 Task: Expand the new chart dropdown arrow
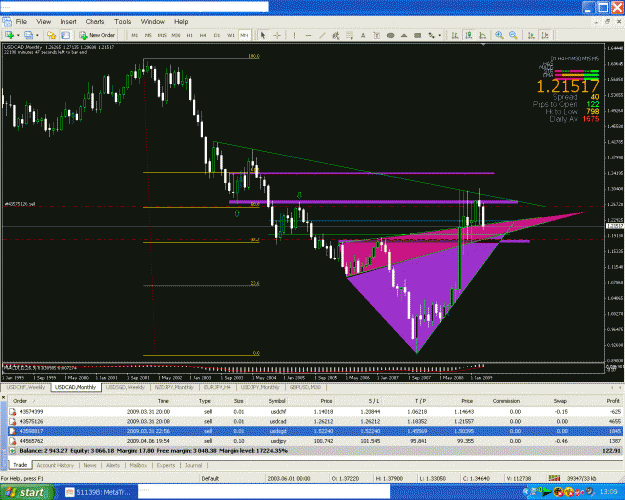[18, 35]
